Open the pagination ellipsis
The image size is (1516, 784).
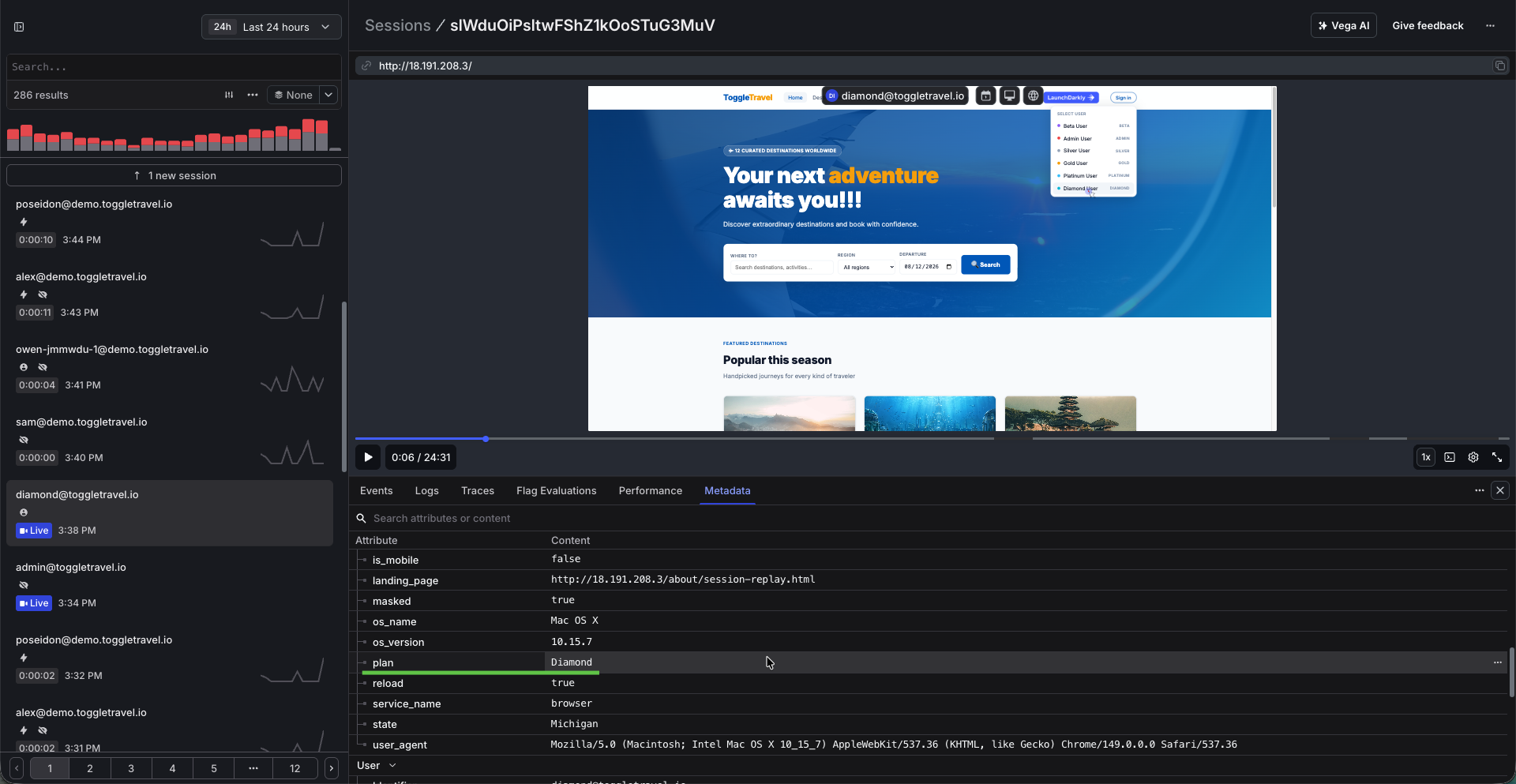[x=253, y=768]
